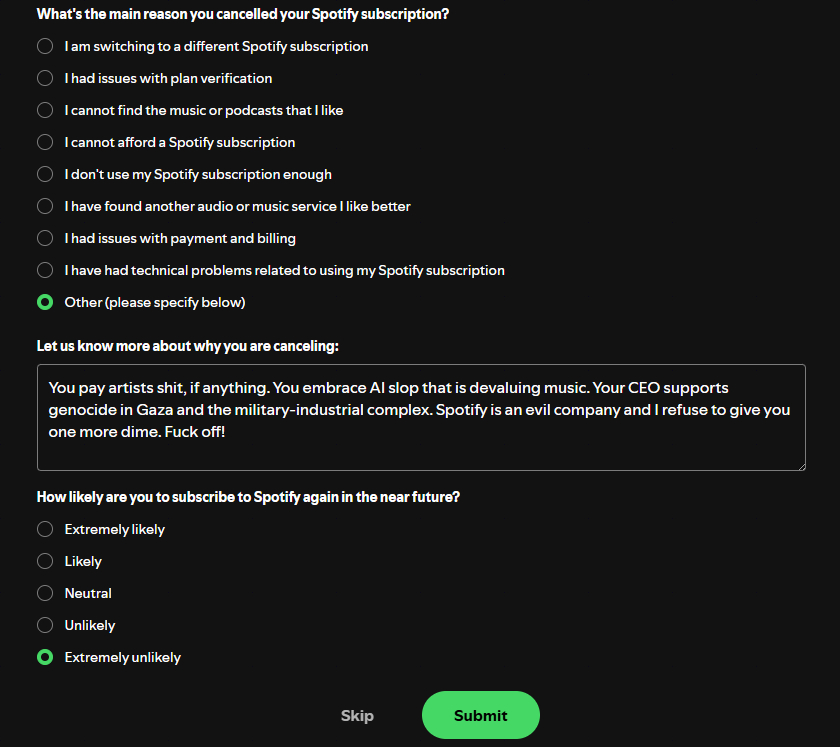Select 'issues with payment and billing' reason
The width and height of the screenshot is (840, 747).
tap(45, 238)
